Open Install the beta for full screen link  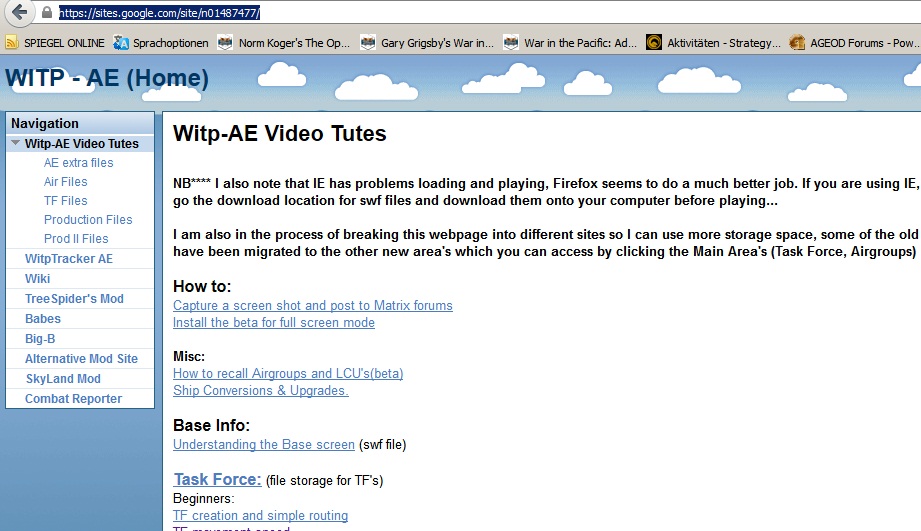click(x=274, y=322)
